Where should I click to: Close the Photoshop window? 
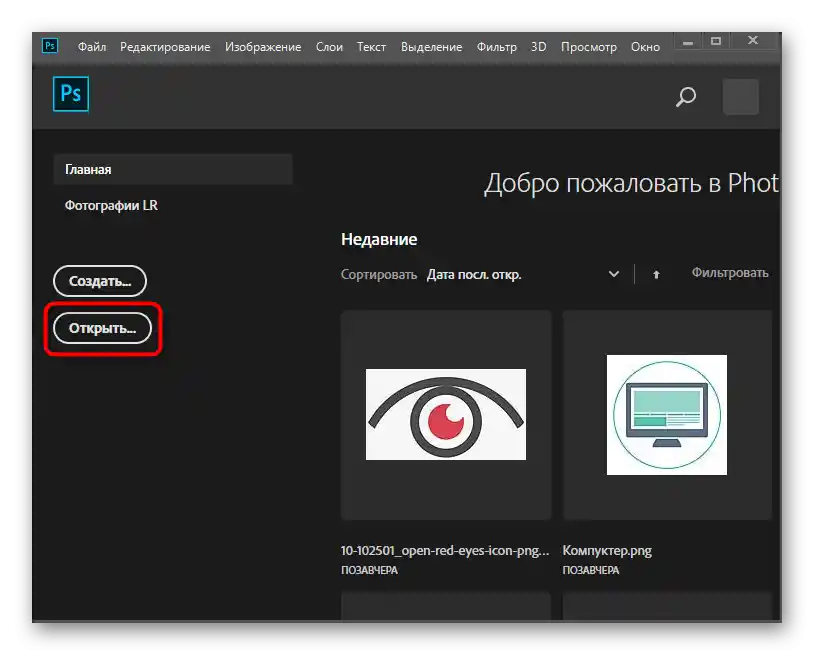pyautogui.click(x=753, y=41)
